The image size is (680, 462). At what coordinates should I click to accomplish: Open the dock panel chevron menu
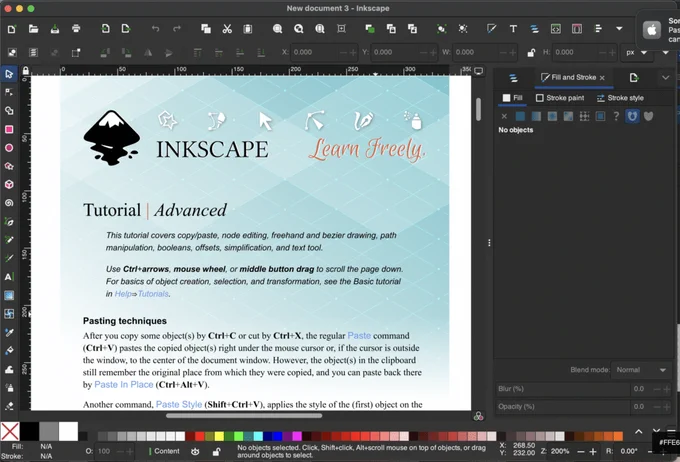point(665,78)
